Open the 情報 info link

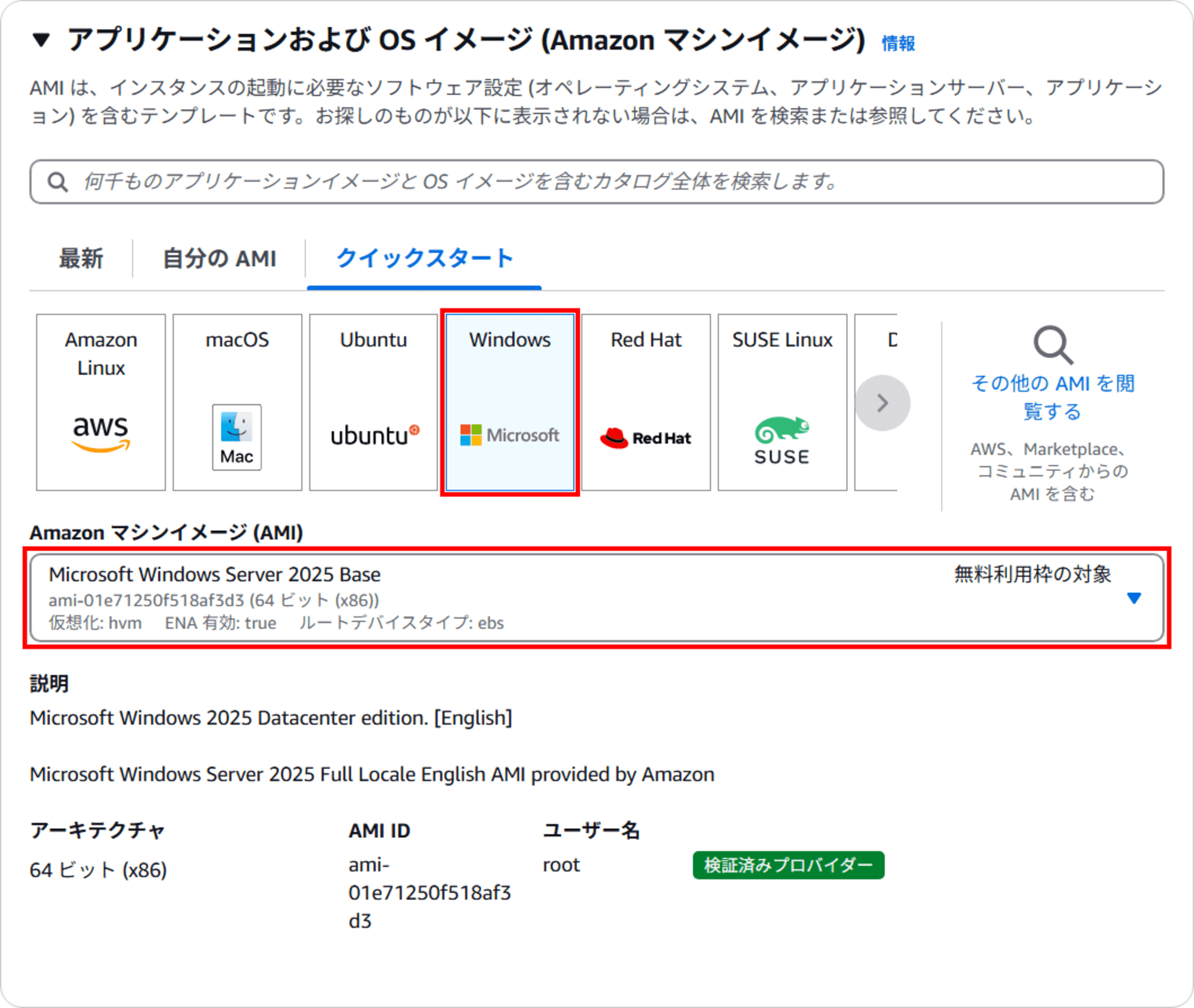[898, 44]
